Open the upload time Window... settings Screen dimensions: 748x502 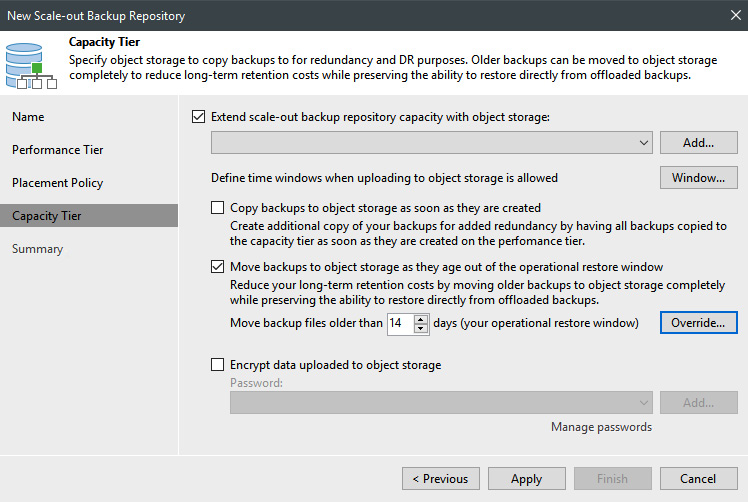[x=698, y=178]
